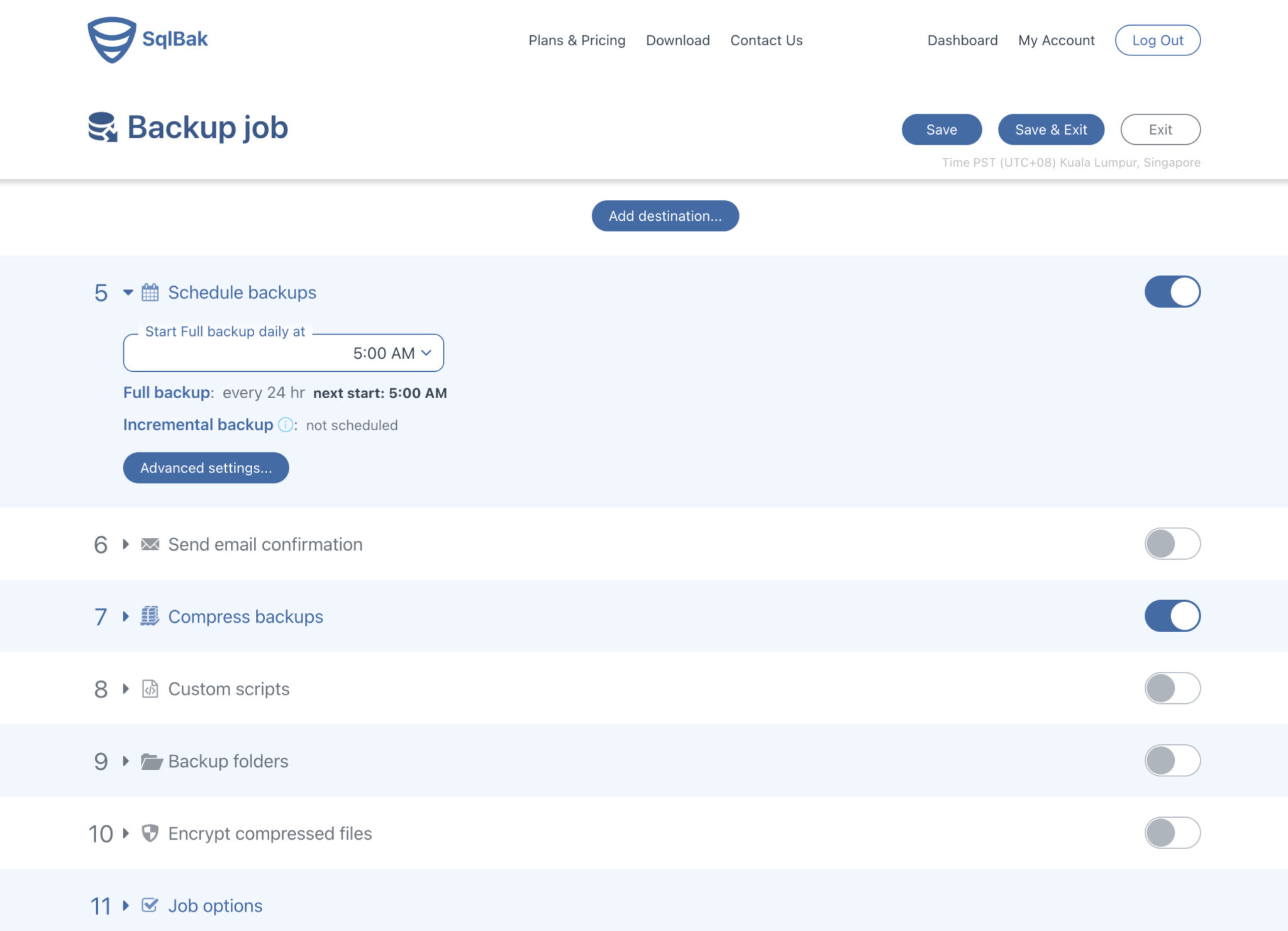Click the Incremental backup info icon
The width and height of the screenshot is (1288, 931).
click(x=285, y=425)
